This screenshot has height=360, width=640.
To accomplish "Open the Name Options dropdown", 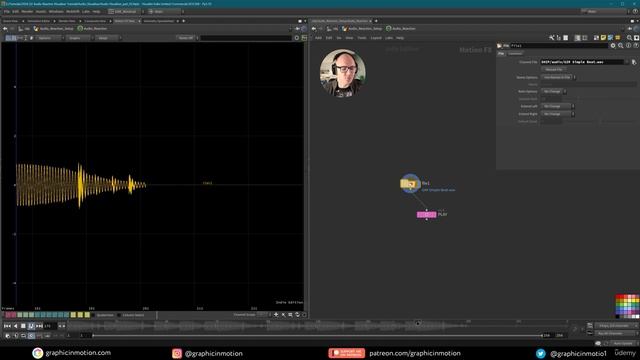I will [x=558, y=77].
